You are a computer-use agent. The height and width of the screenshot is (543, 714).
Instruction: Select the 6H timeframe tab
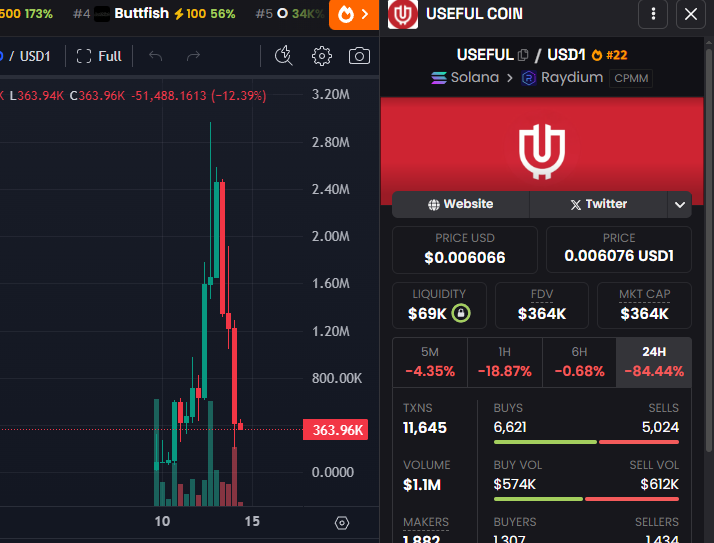579,363
